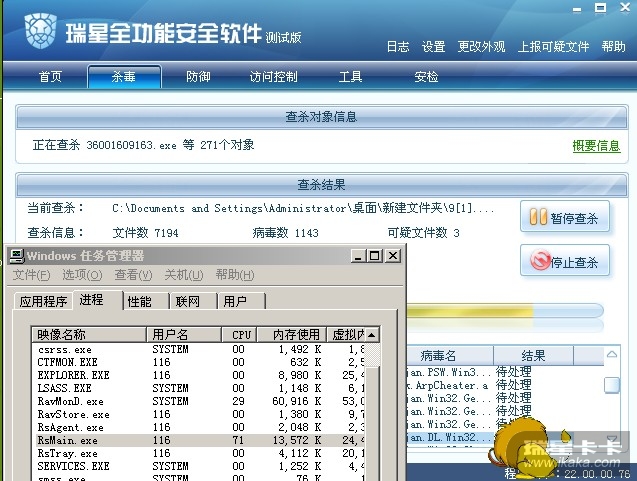Switch to 访问控制 access control tab

(x=273, y=76)
